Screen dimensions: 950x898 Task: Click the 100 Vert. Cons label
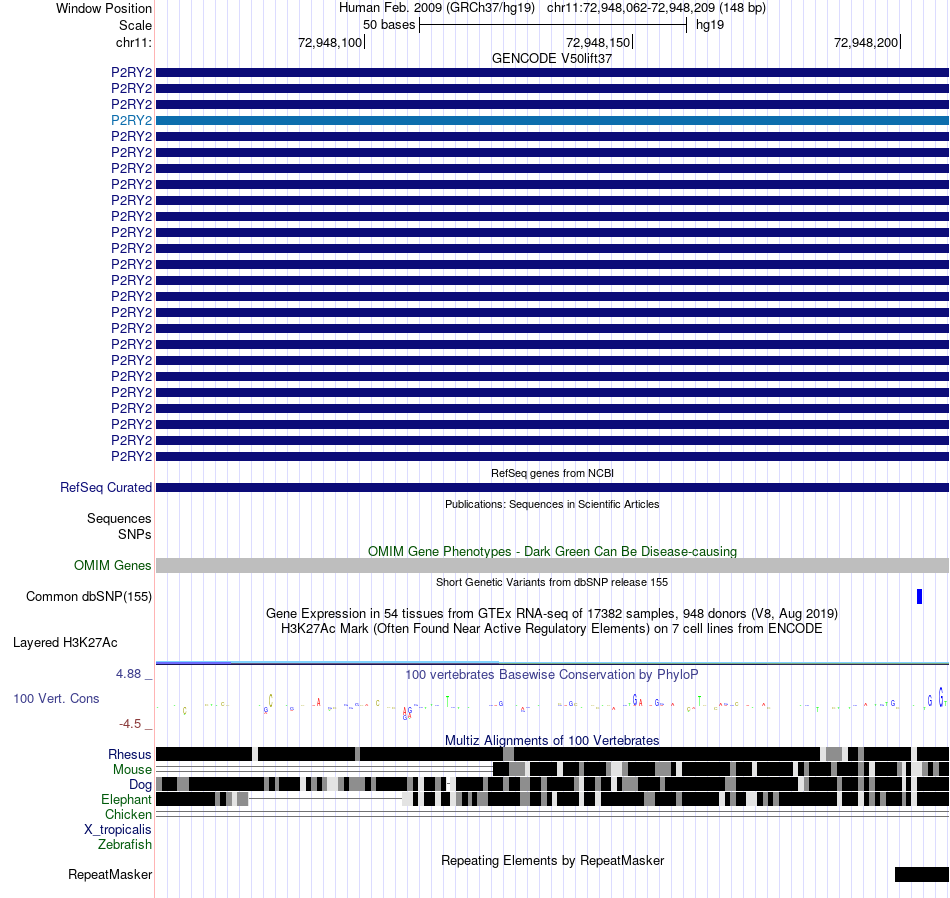[x=56, y=699]
